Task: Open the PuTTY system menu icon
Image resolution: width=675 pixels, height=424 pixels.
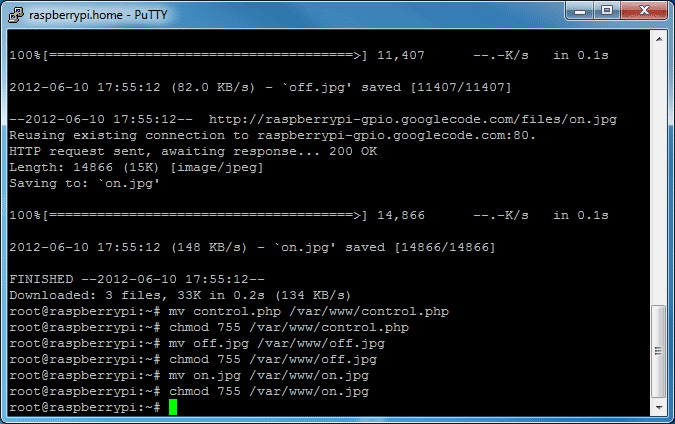Action: [16, 12]
